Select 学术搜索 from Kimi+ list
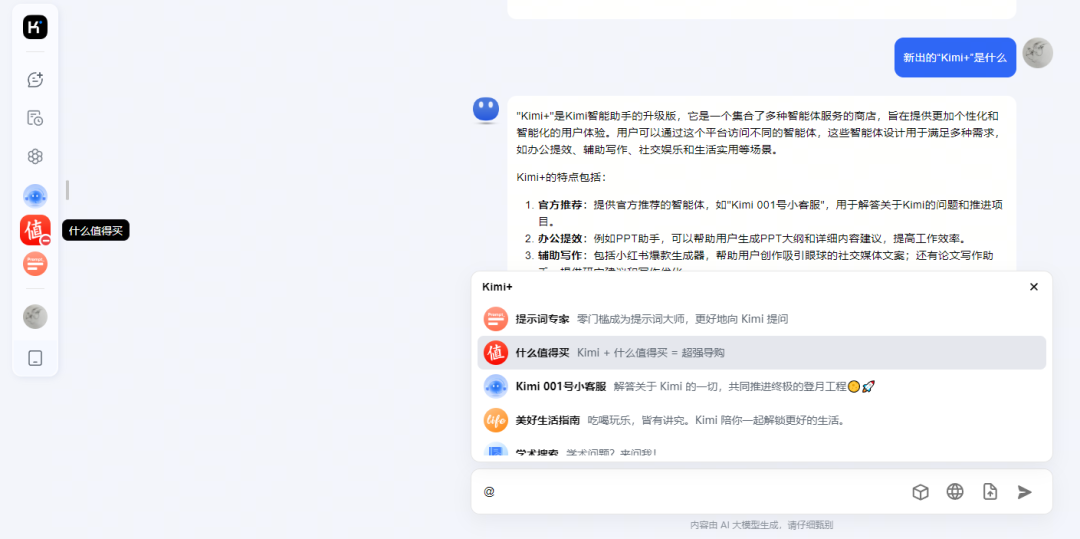The width and height of the screenshot is (1080, 539). tap(761, 451)
